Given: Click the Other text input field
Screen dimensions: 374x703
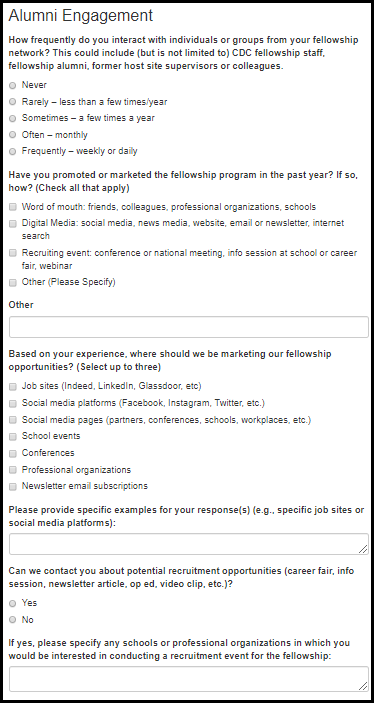Looking at the screenshot, I should click(189, 327).
